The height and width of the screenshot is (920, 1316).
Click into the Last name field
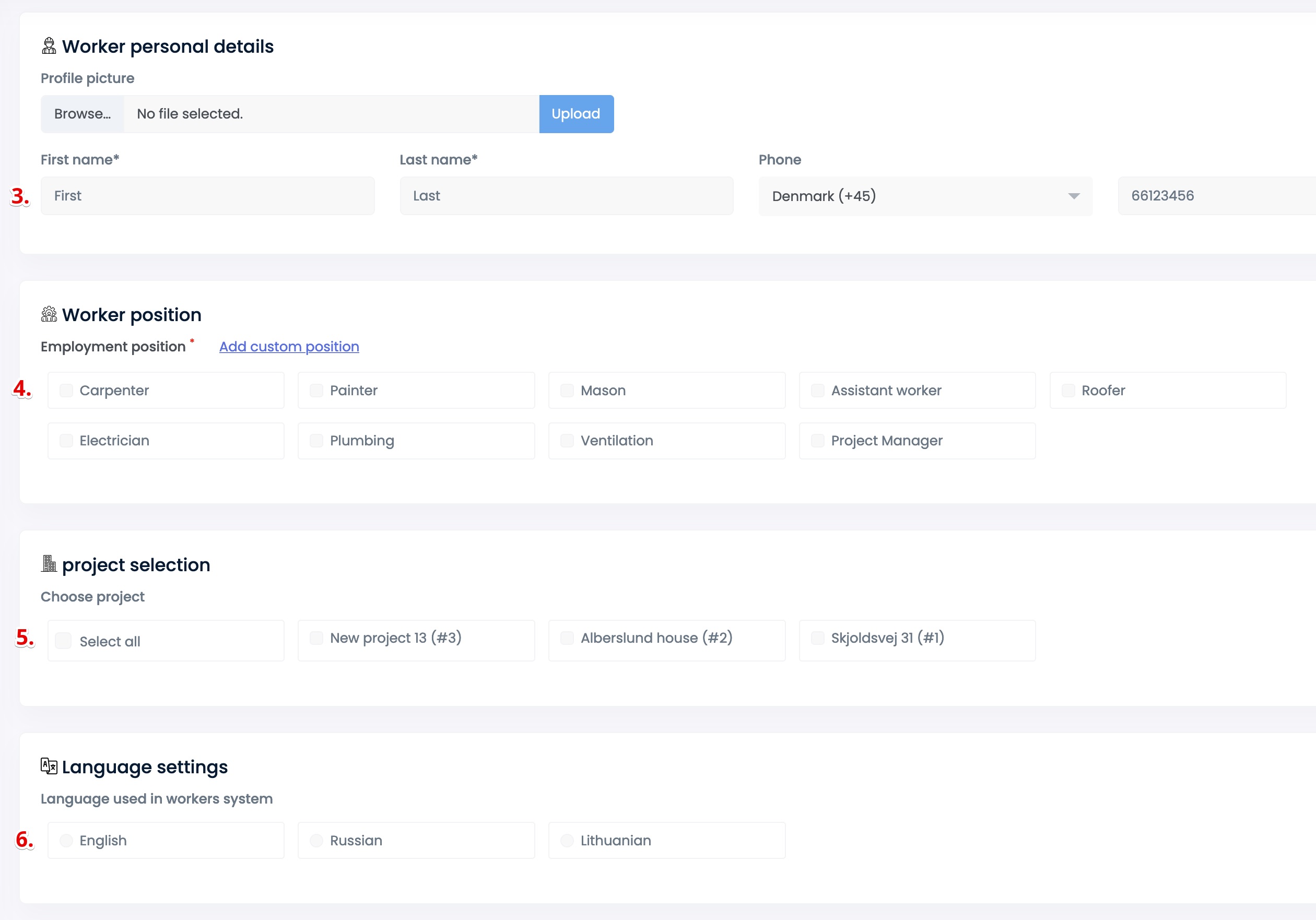coord(566,196)
